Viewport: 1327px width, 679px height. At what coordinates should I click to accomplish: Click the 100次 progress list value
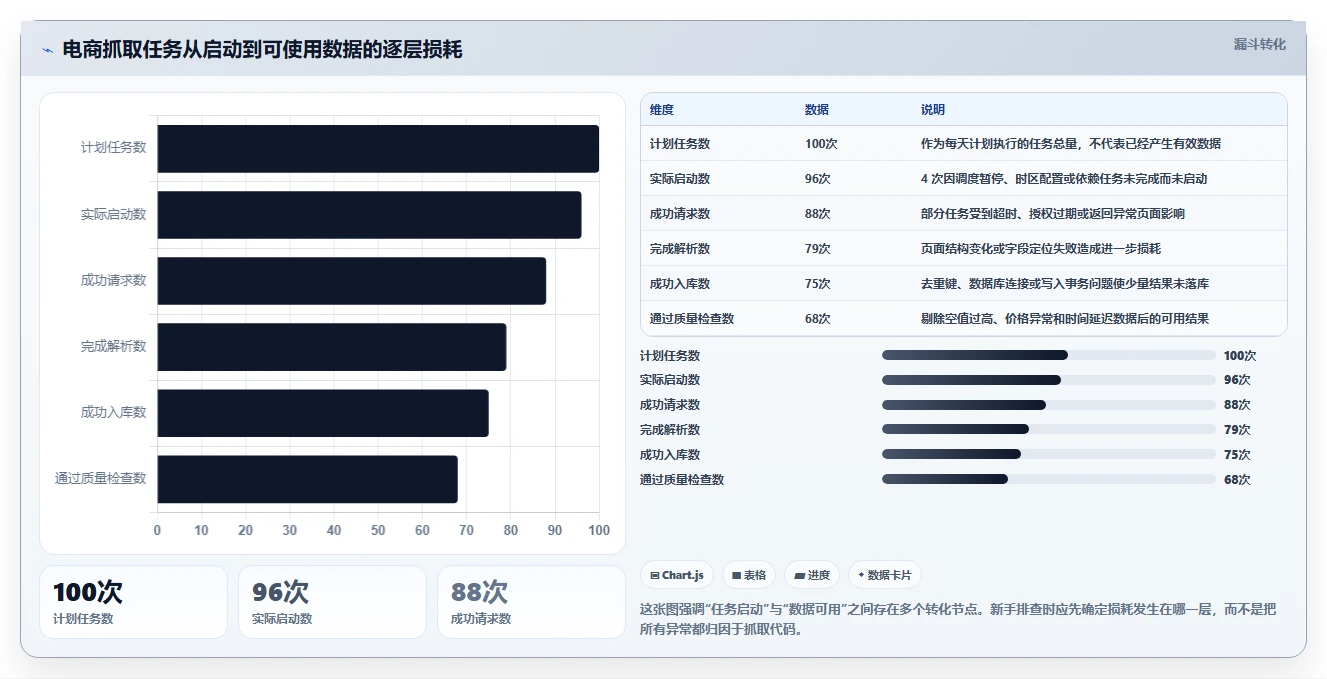pyautogui.click(x=1240, y=356)
